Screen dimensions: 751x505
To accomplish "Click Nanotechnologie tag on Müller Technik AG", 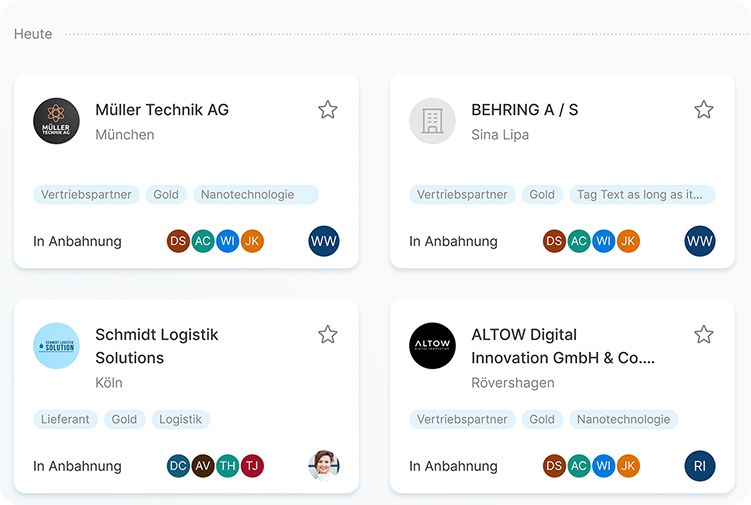I will click(256, 195).
